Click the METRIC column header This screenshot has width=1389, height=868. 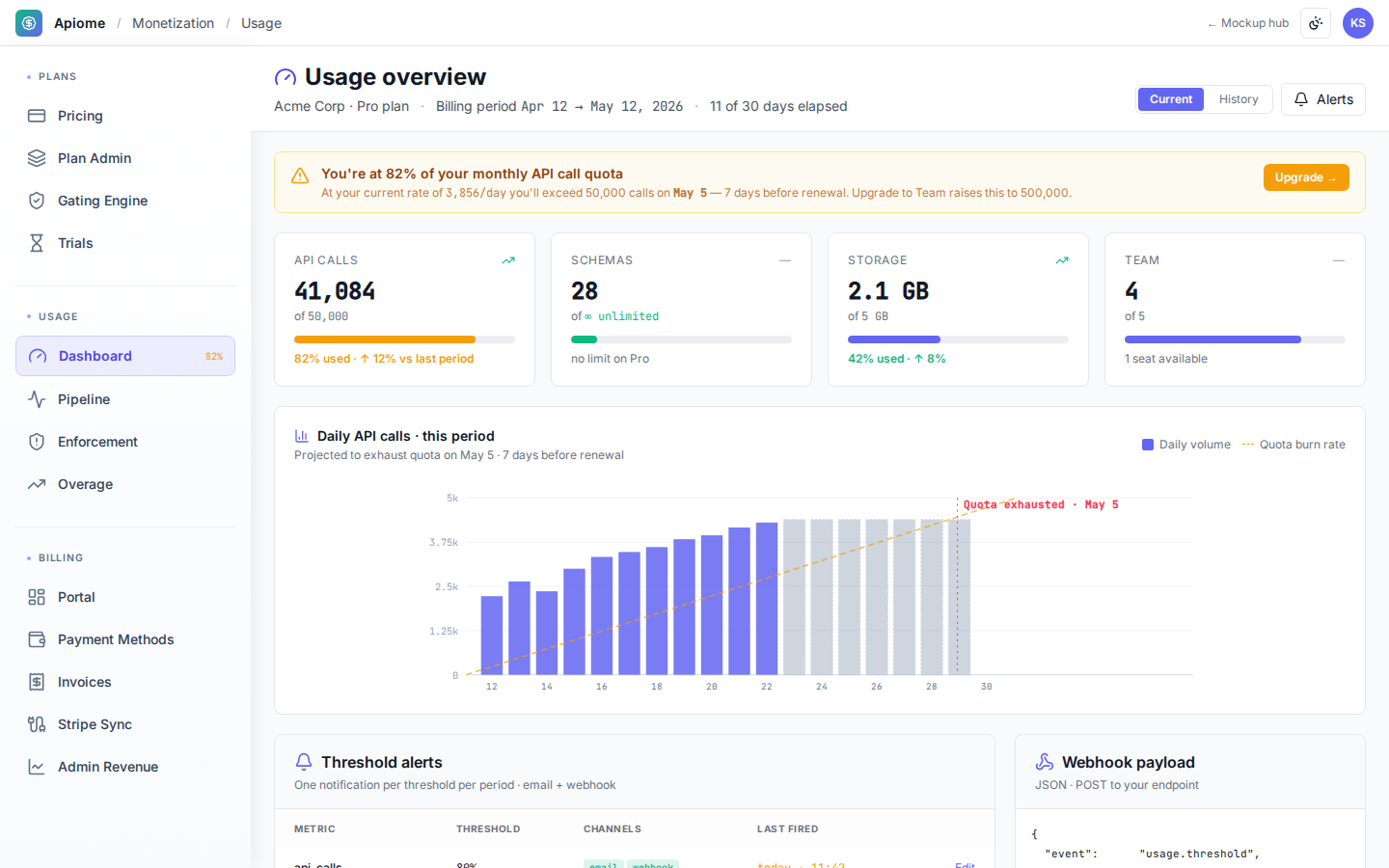pyautogui.click(x=314, y=828)
